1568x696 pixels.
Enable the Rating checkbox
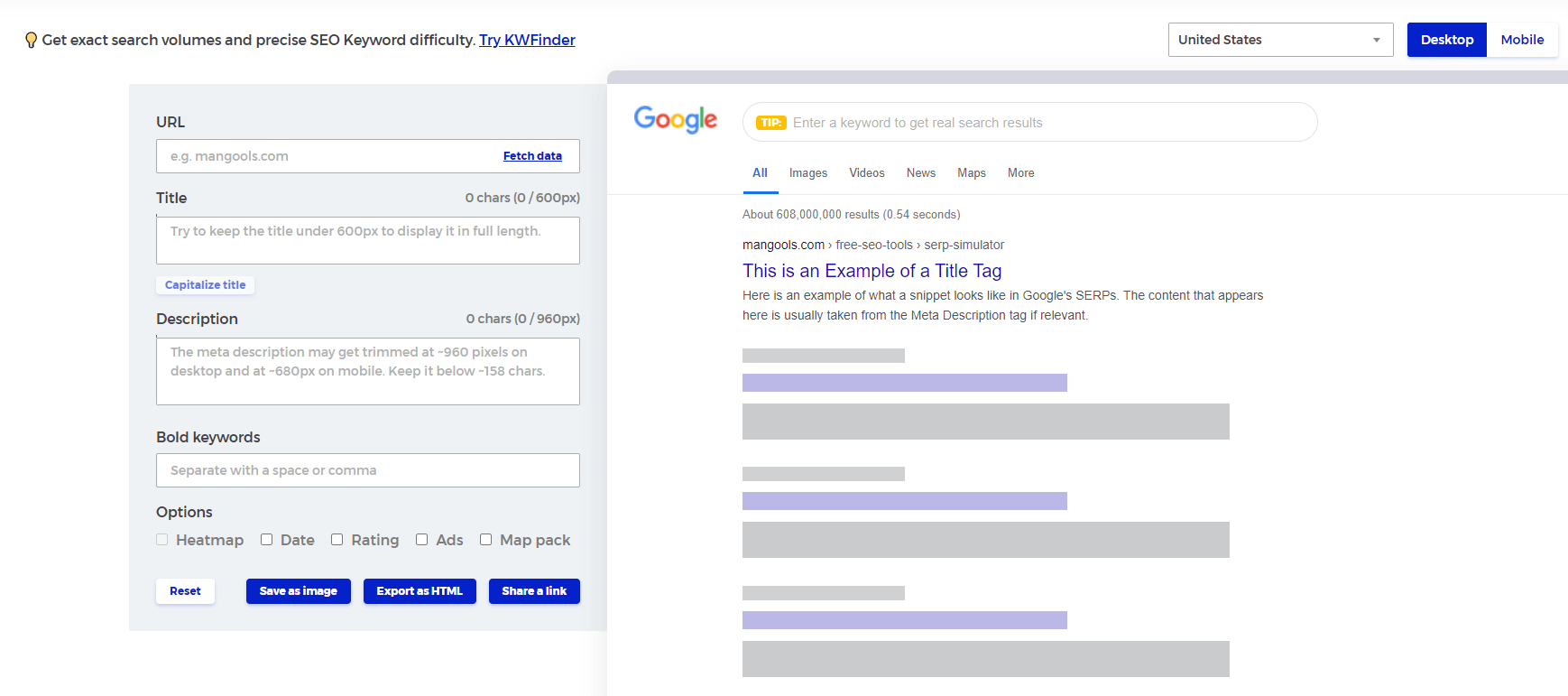[337, 540]
